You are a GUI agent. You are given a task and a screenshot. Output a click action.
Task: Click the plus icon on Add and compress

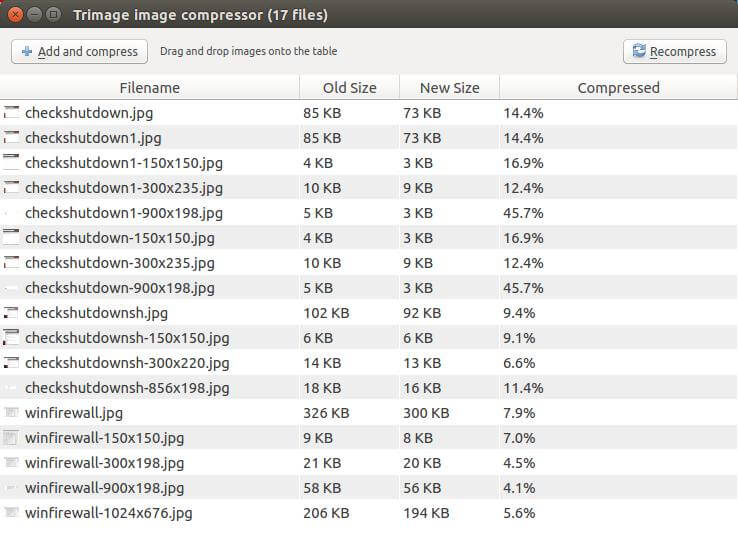[27, 51]
